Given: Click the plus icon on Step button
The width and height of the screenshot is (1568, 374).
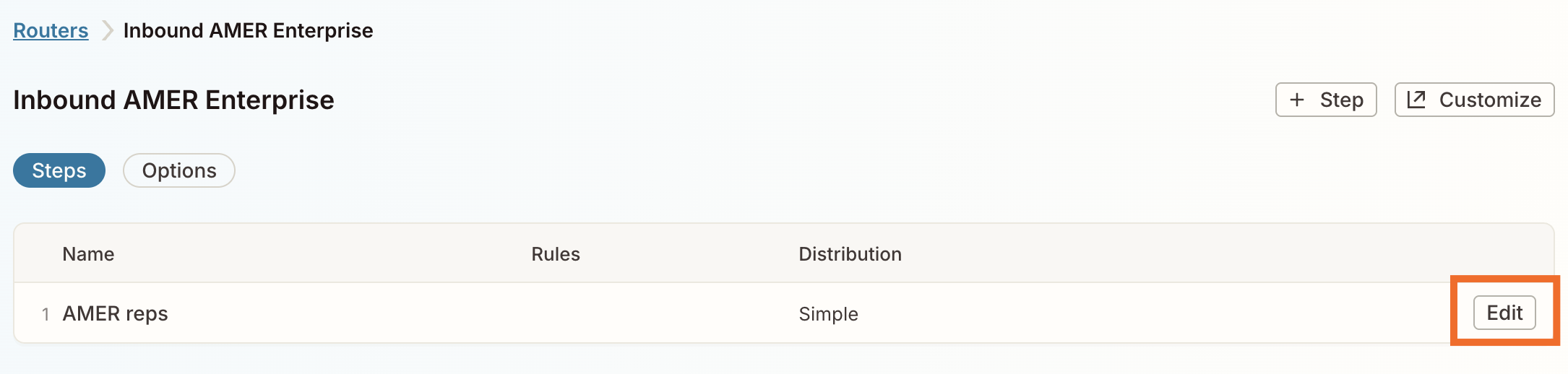Looking at the screenshot, I should (1297, 100).
